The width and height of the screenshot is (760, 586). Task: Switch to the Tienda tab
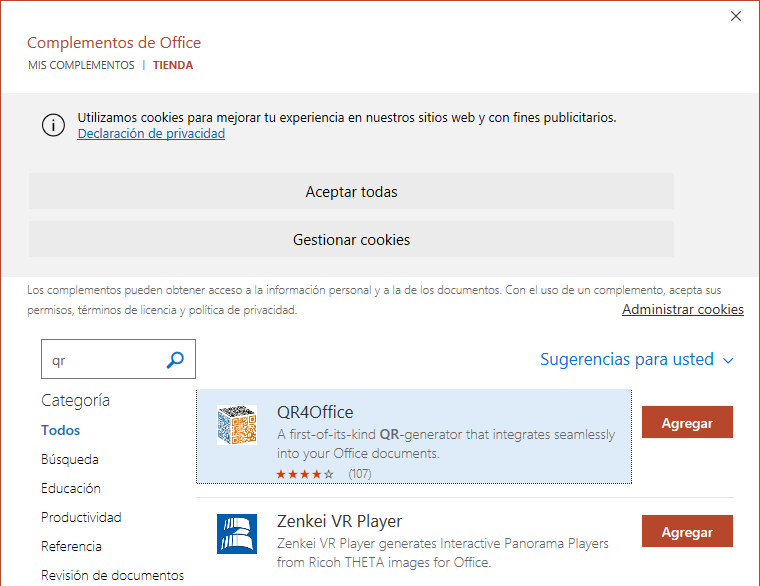[x=173, y=65]
